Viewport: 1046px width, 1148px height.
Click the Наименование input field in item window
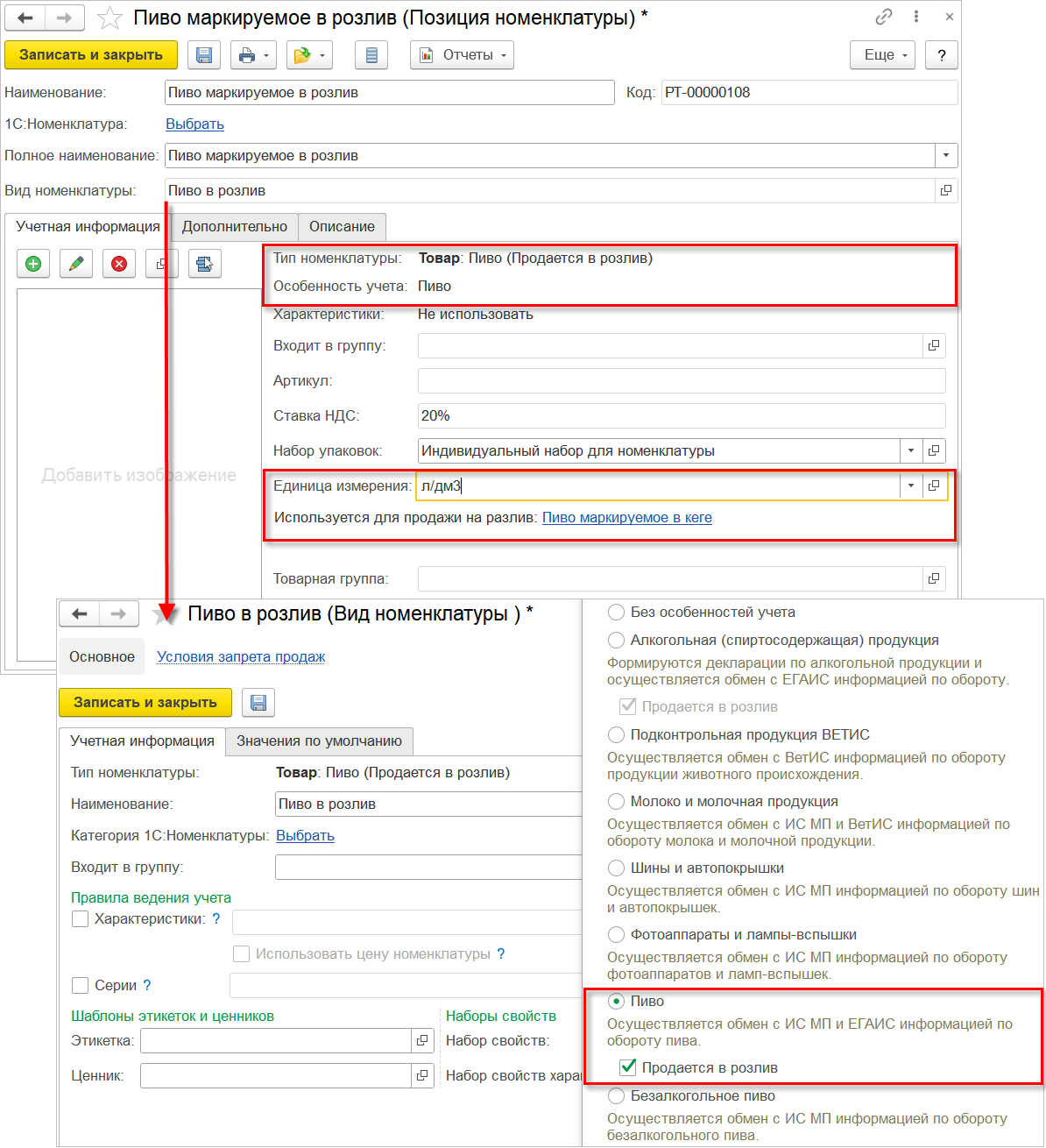click(x=390, y=92)
